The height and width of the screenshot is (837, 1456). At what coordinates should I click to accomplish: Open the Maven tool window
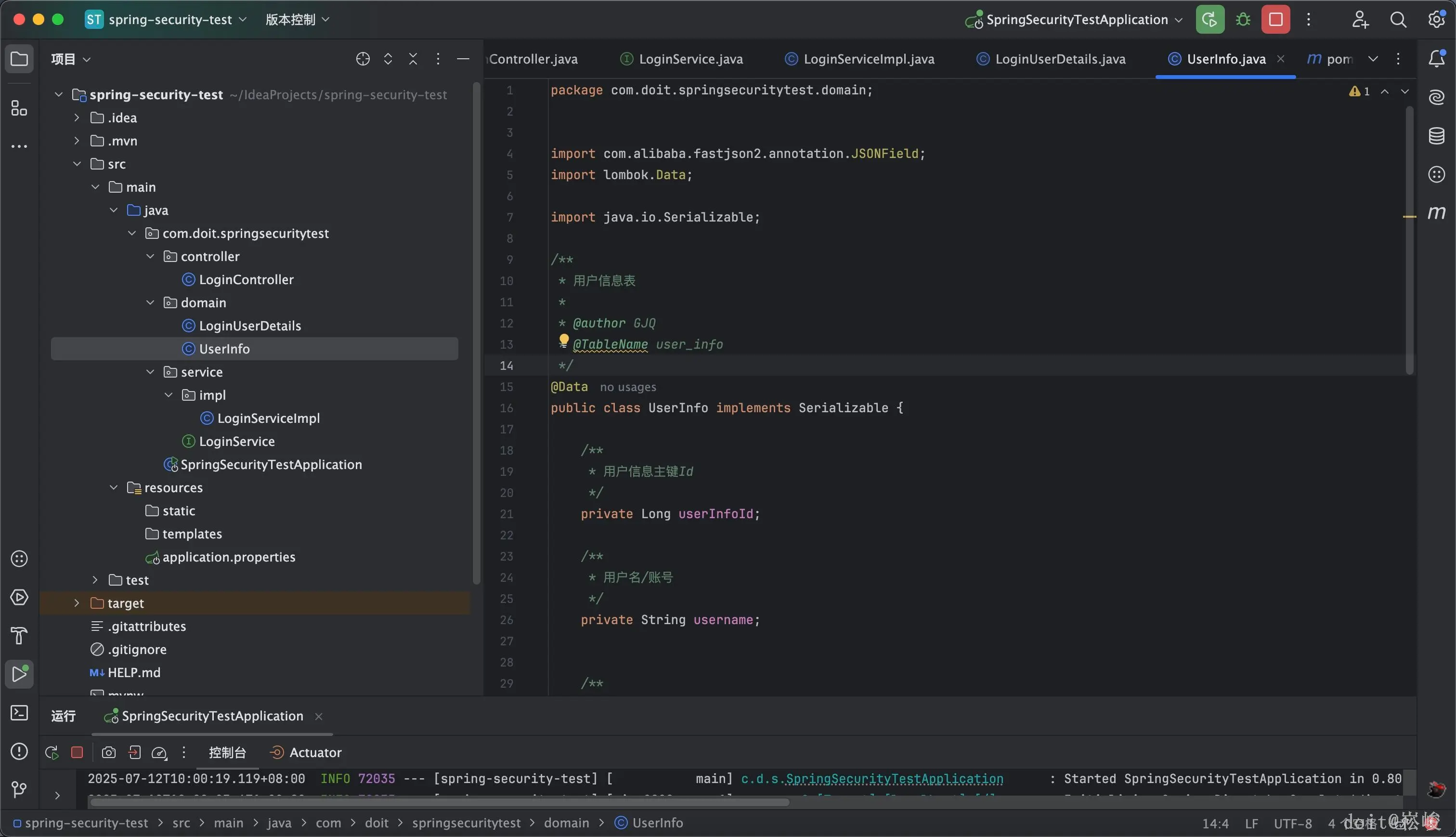pyautogui.click(x=1436, y=213)
